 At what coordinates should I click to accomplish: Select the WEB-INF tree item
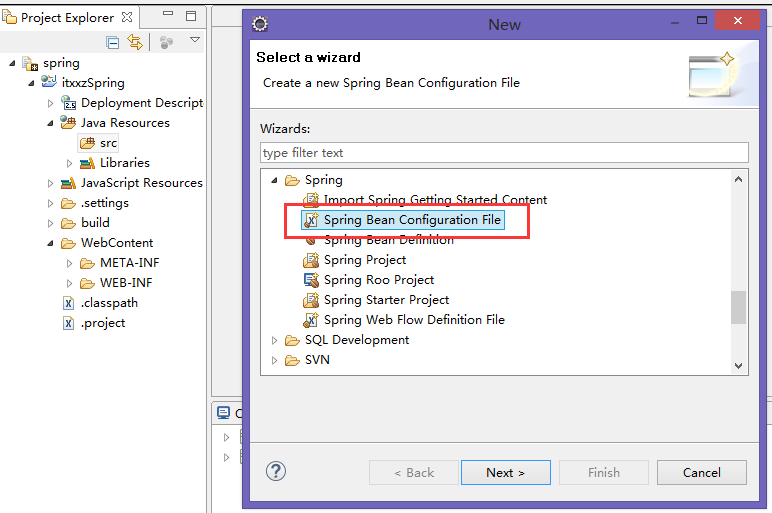click(126, 284)
